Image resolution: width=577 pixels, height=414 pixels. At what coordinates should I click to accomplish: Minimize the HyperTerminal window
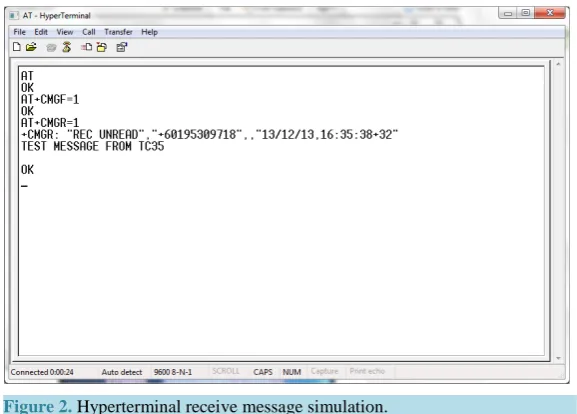click(x=508, y=13)
